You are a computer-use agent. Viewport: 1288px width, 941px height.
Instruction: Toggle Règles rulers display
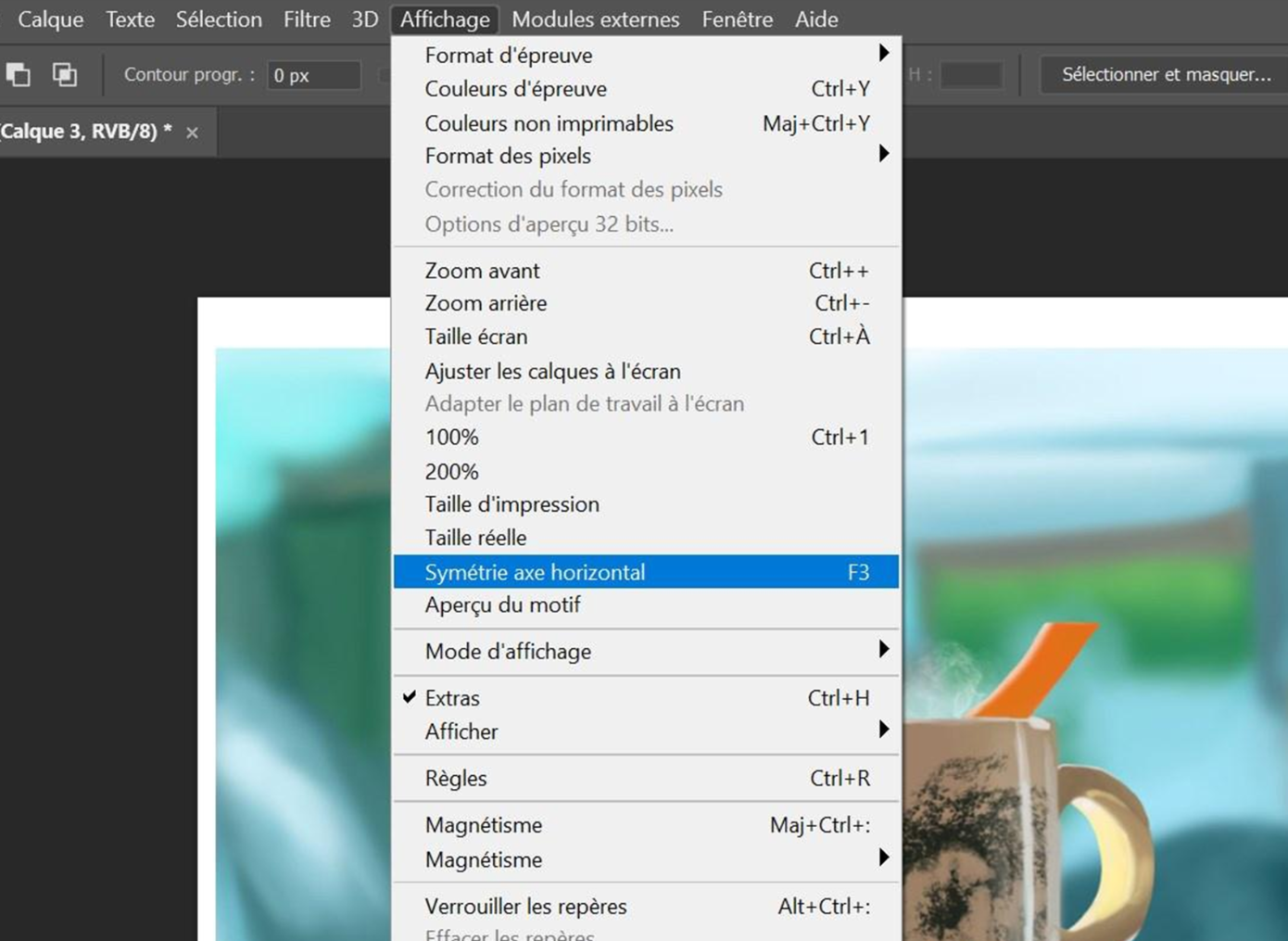[x=456, y=779]
